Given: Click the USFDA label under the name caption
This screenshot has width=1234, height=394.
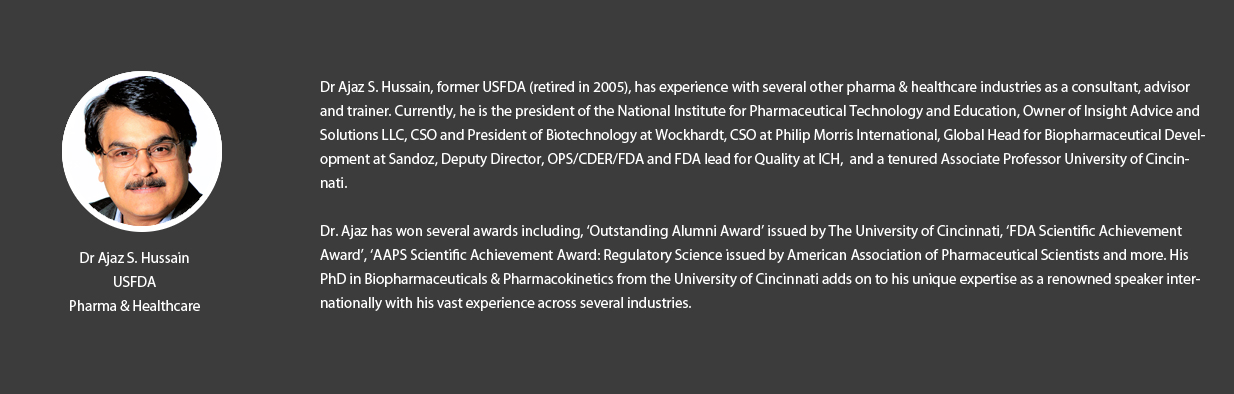Looking at the screenshot, I should (x=134, y=282).
